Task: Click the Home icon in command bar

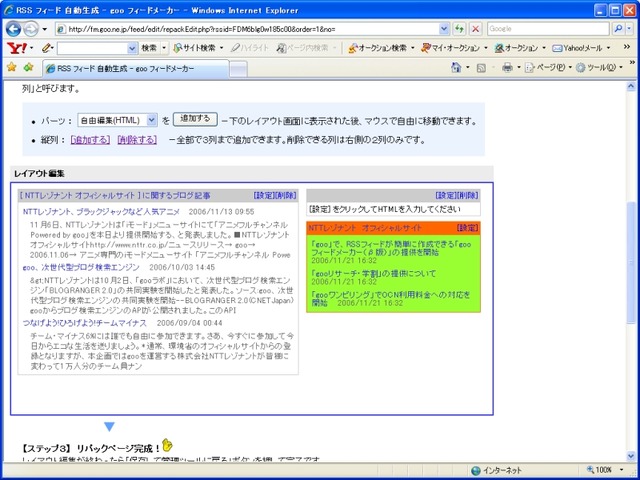Action: coord(456,67)
